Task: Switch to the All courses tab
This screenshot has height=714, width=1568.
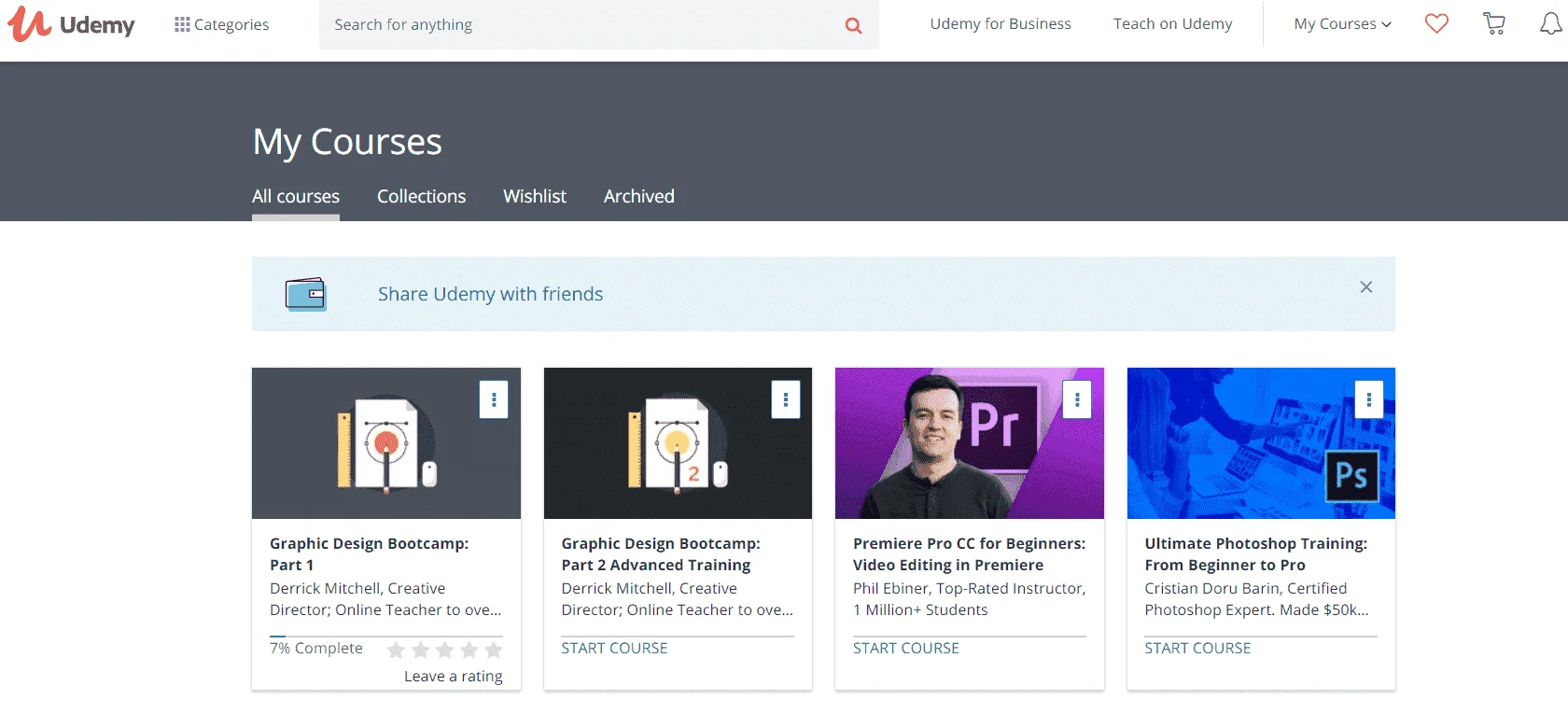Action: (x=296, y=196)
